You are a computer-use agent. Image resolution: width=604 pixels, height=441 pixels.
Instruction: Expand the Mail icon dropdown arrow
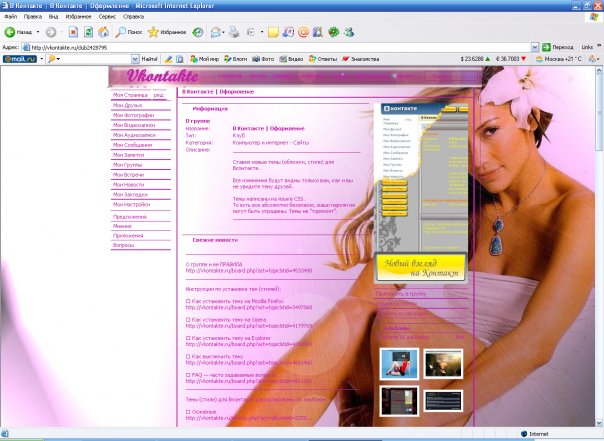pos(223,33)
